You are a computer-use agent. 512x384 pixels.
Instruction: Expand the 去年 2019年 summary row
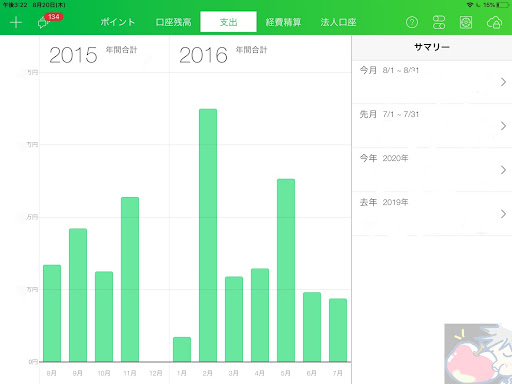click(432, 214)
